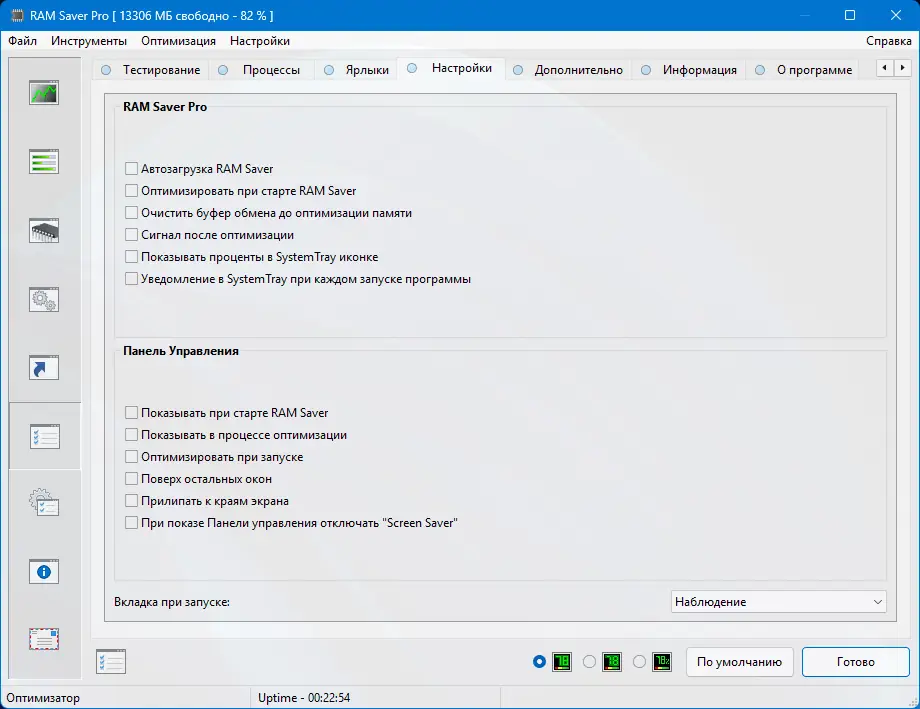Open the Инструменты menu
Viewport: 920px width, 709px height.
pos(89,41)
